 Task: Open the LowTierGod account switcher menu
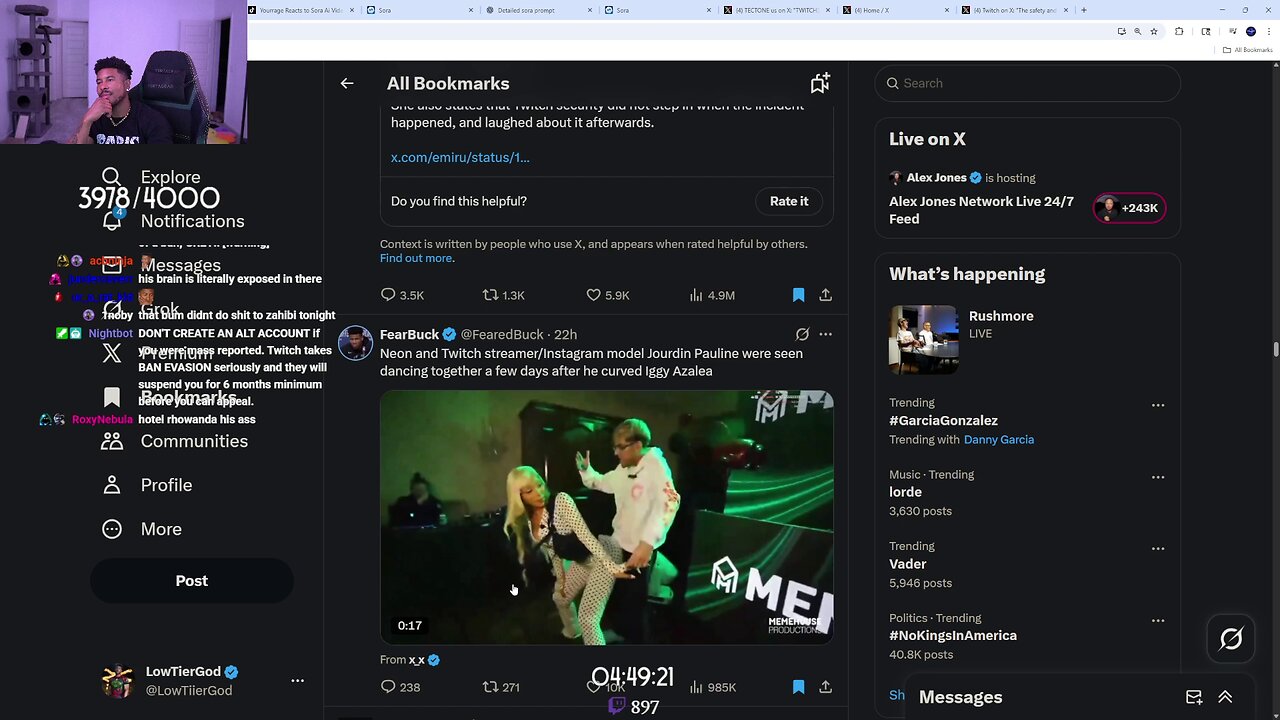[x=297, y=680]
